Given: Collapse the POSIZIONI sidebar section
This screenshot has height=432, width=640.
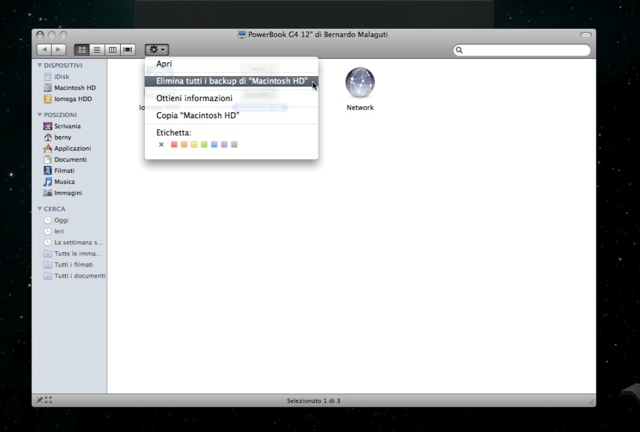Looking at the screenshot, I should point(40,115).
